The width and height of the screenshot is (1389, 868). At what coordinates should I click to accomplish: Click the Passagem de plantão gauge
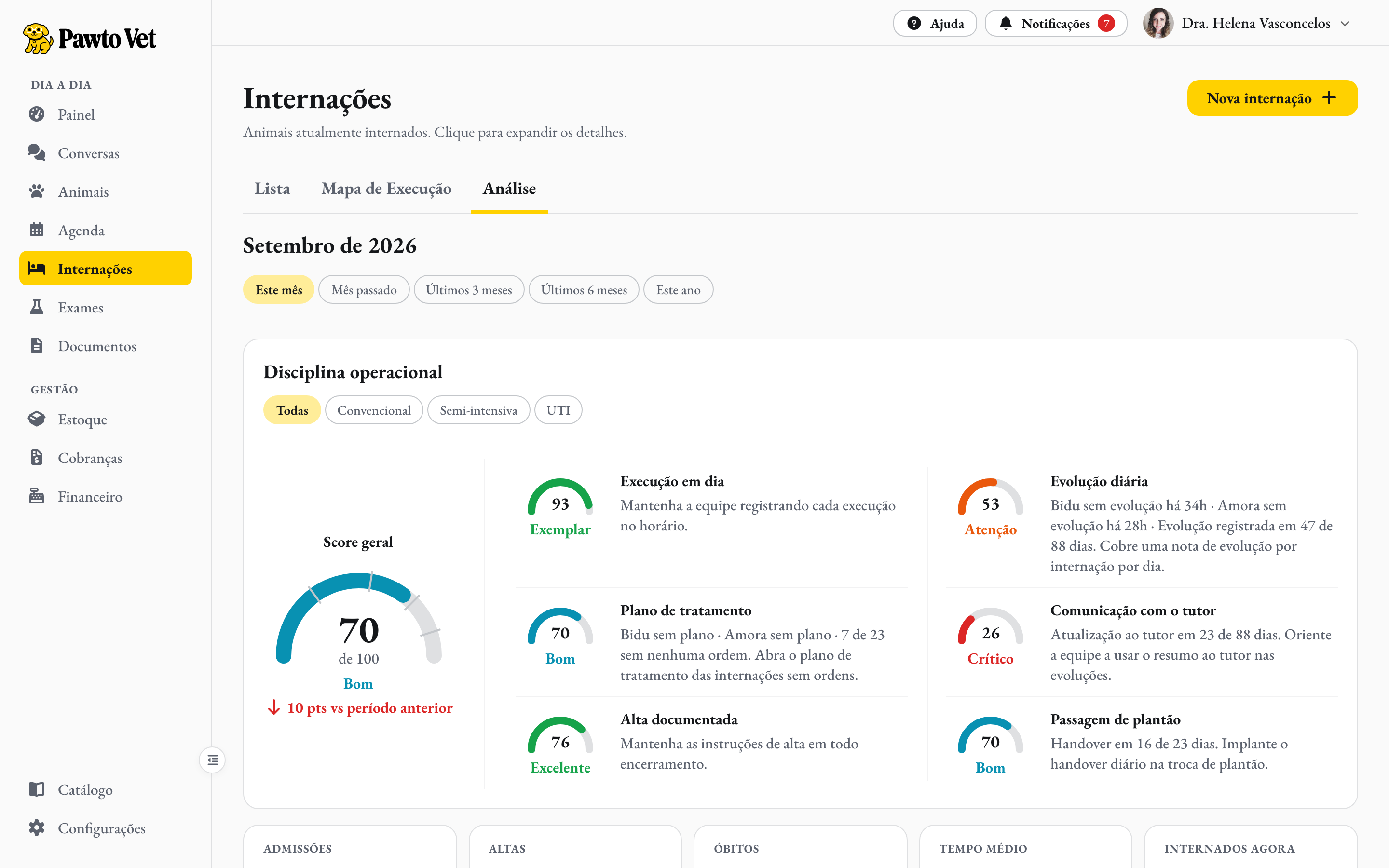coord(991,736)
